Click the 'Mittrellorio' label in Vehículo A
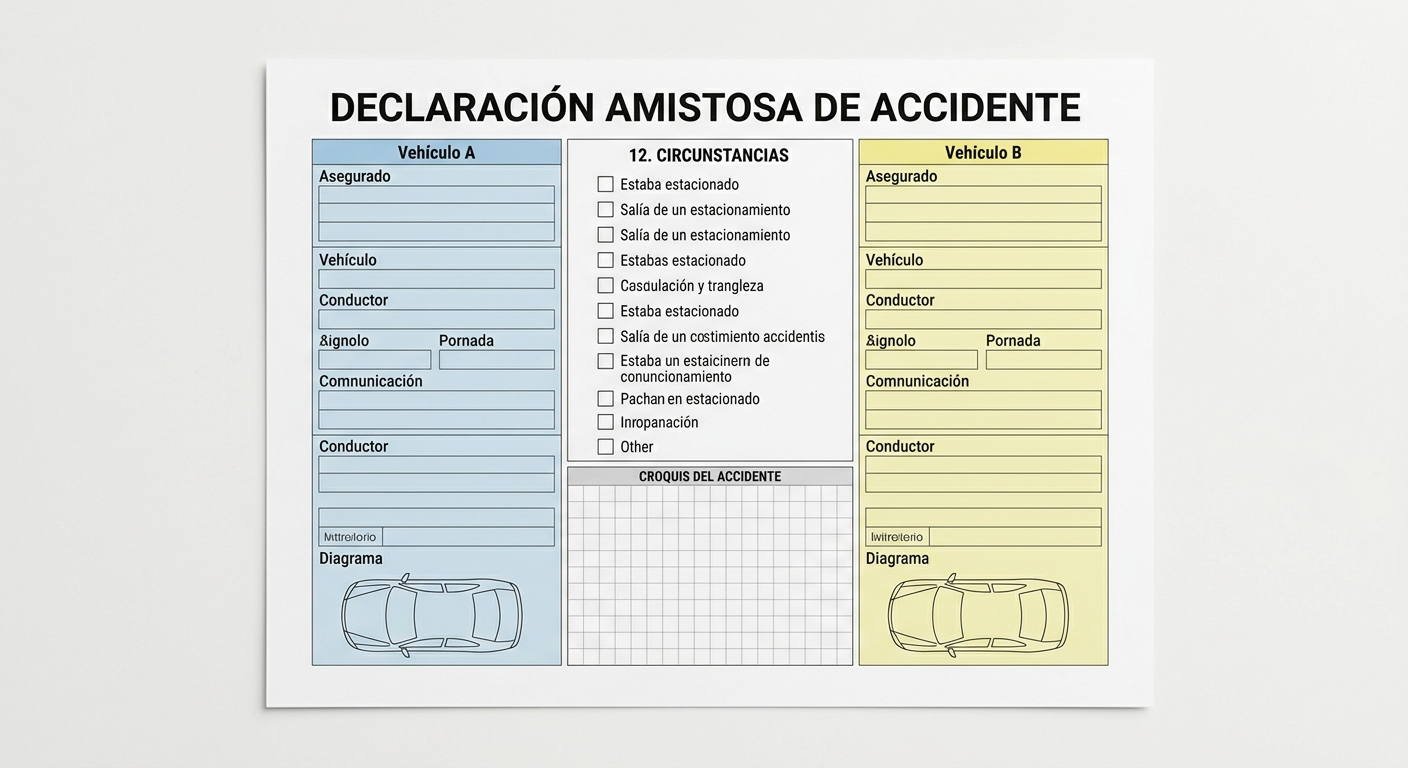Image resolution: width=1408 pixels, height=768 pixels. pos(350,537)
